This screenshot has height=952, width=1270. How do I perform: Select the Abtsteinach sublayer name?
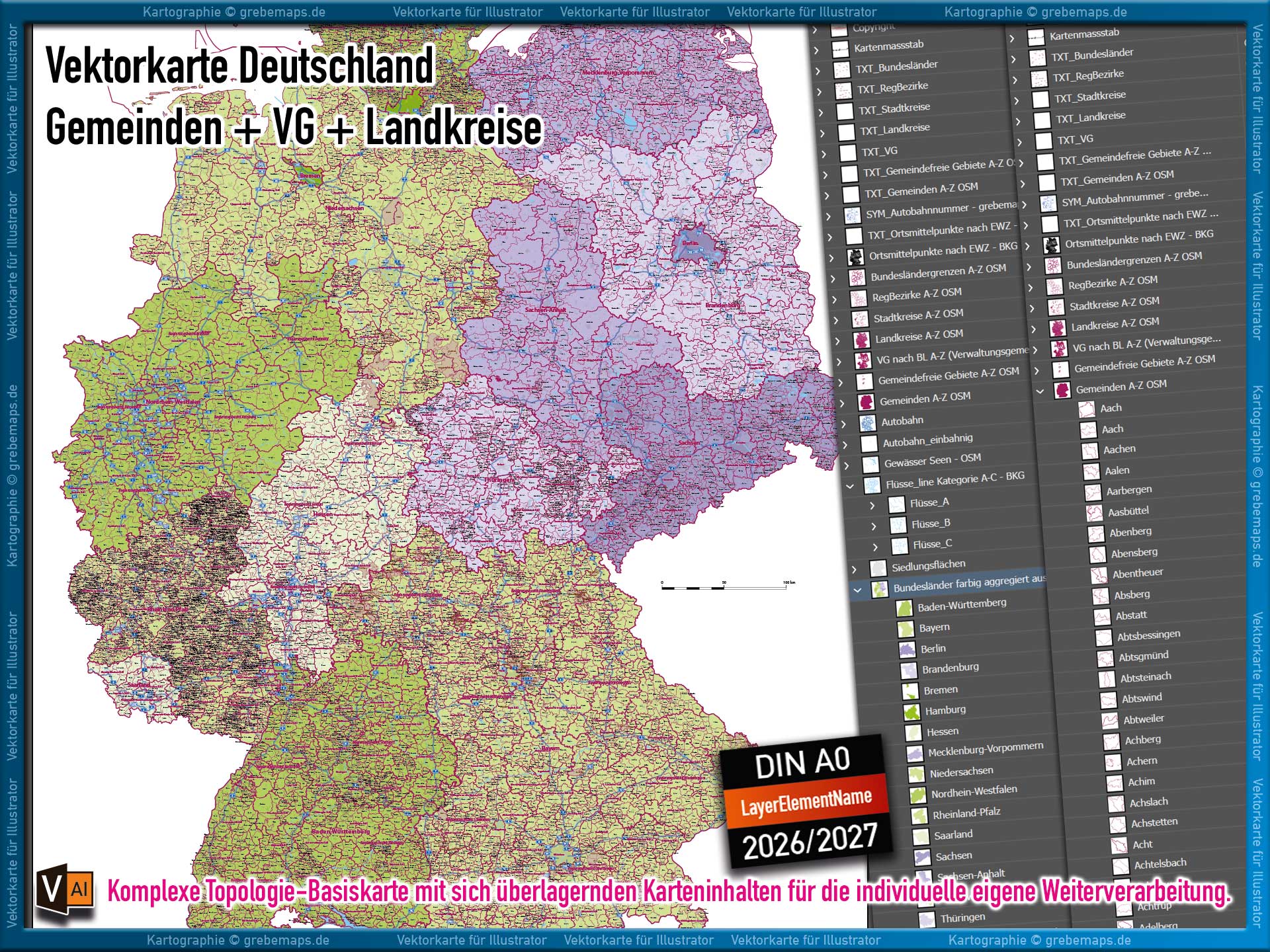pos(1146,677)
